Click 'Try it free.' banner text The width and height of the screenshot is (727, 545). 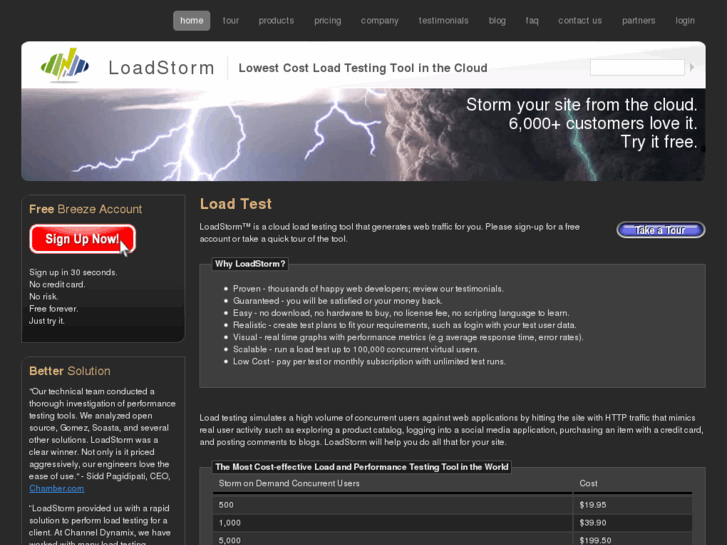(x=659, y=142)
